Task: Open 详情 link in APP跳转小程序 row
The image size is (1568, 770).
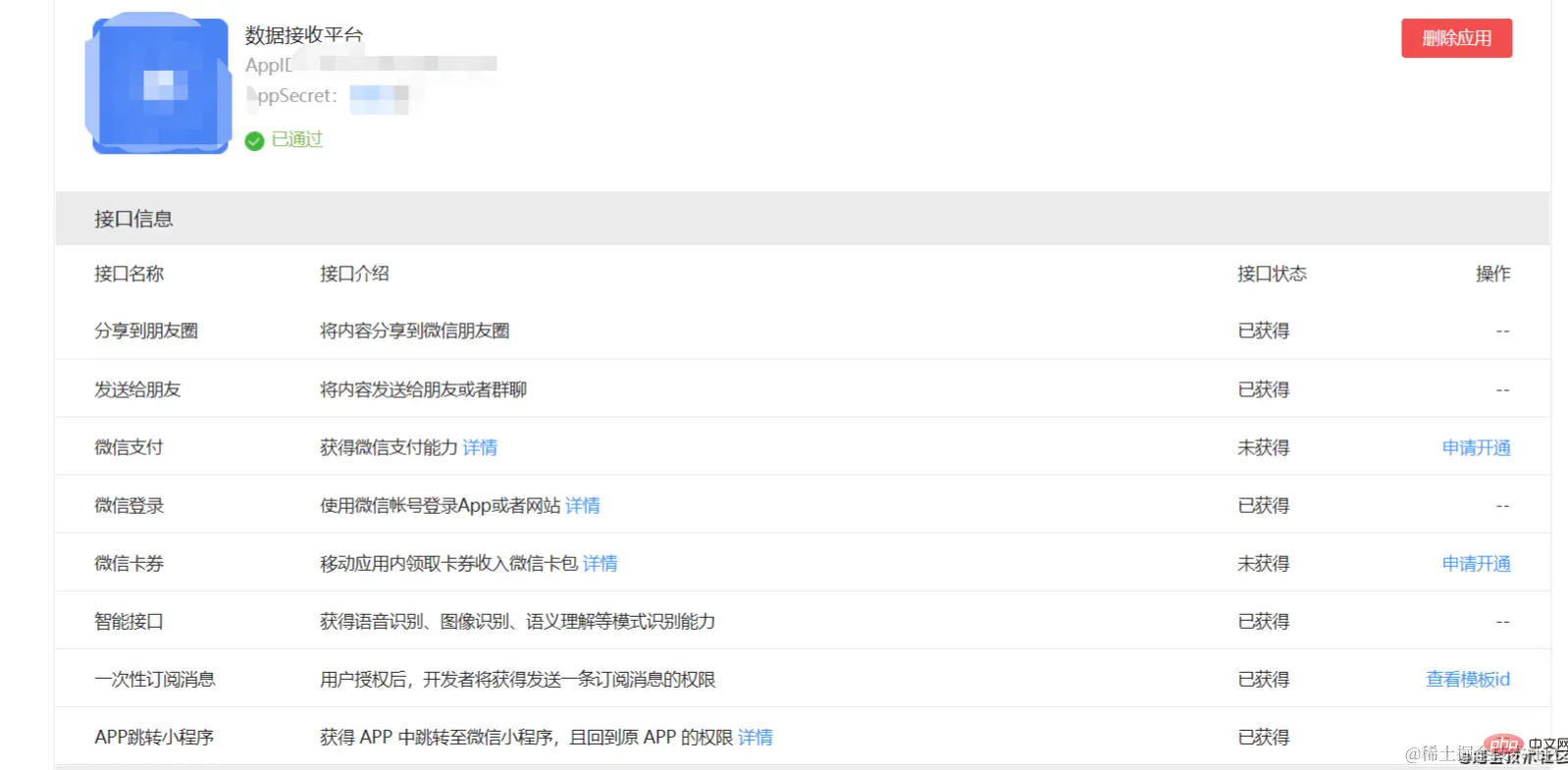Action: [x=756, y=737]
